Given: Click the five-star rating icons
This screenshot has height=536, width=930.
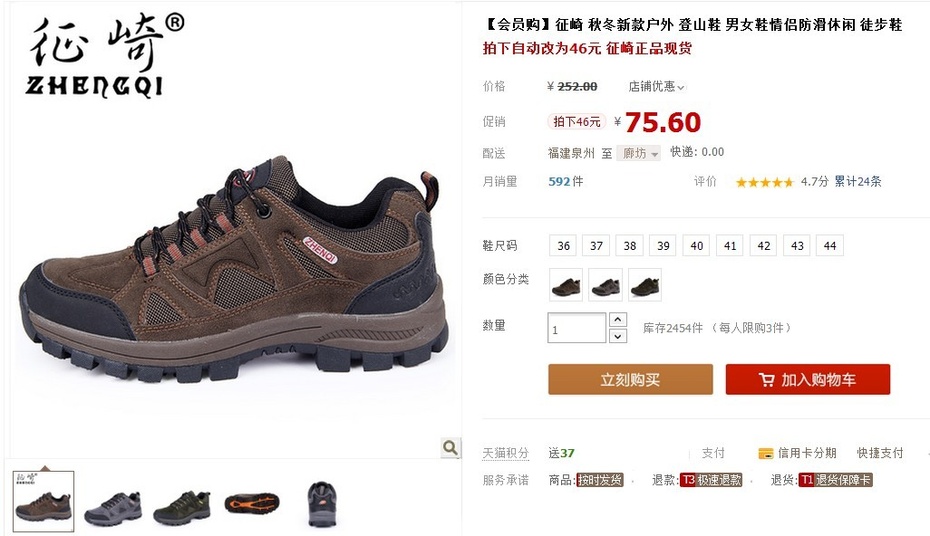Looking at the screenshot, I should pyautogui.click(x=764, y=182).
